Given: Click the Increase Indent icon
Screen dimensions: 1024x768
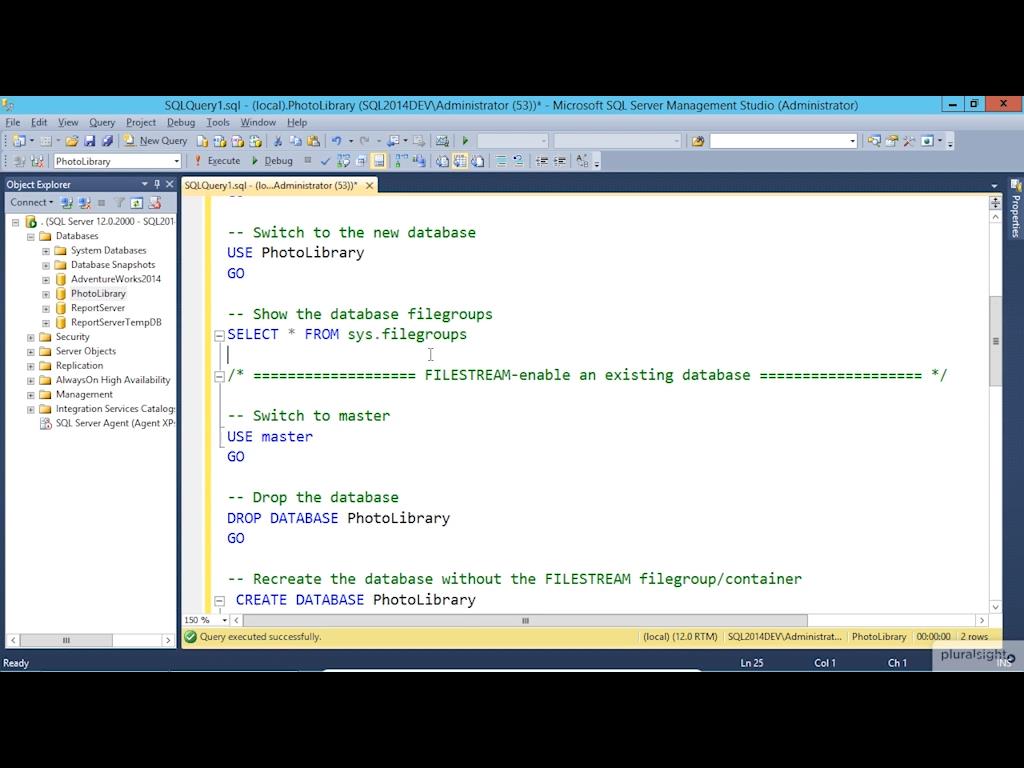Looking at the screenshot, I should tap(560, 161).
